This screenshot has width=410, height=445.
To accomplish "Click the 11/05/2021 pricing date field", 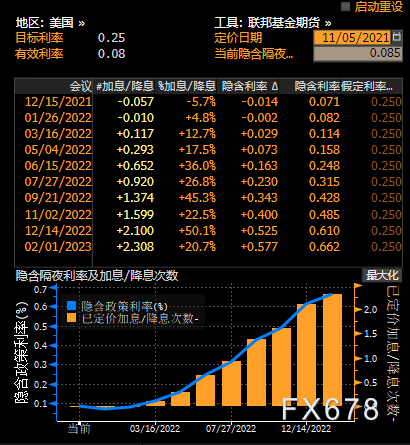I will pos(352,37).
